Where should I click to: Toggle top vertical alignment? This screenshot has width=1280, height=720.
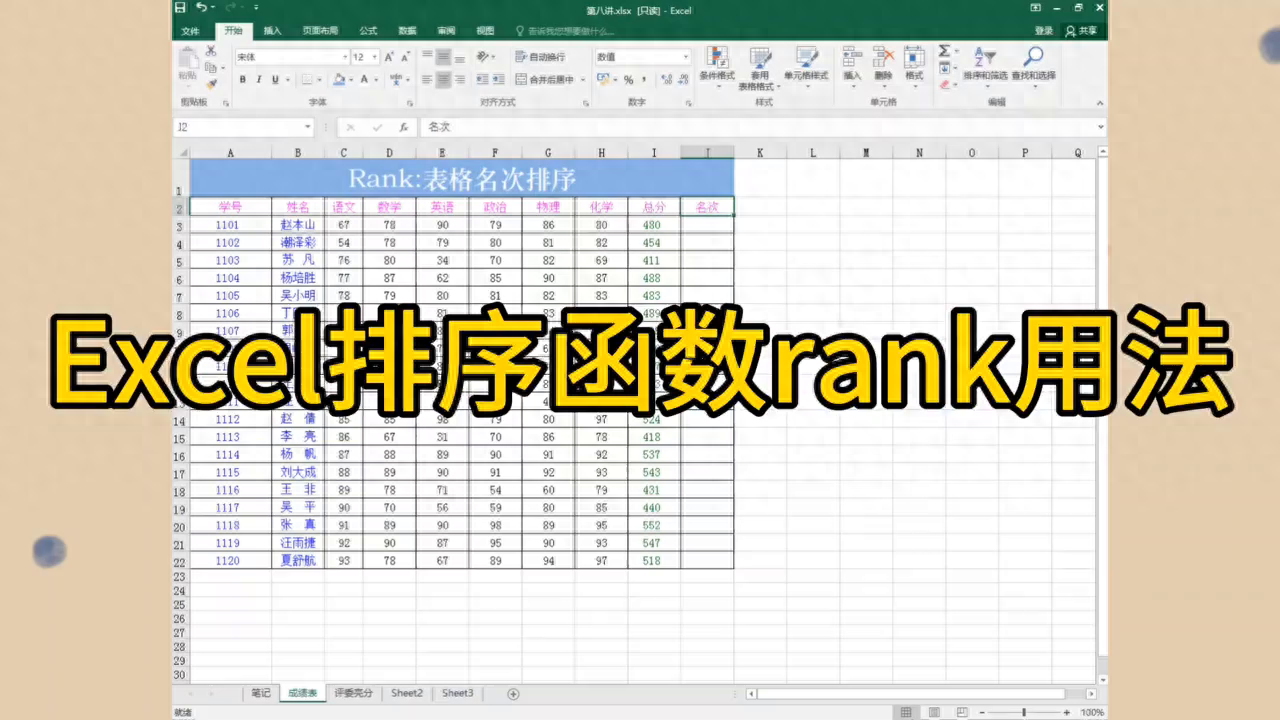coord(427,57)
